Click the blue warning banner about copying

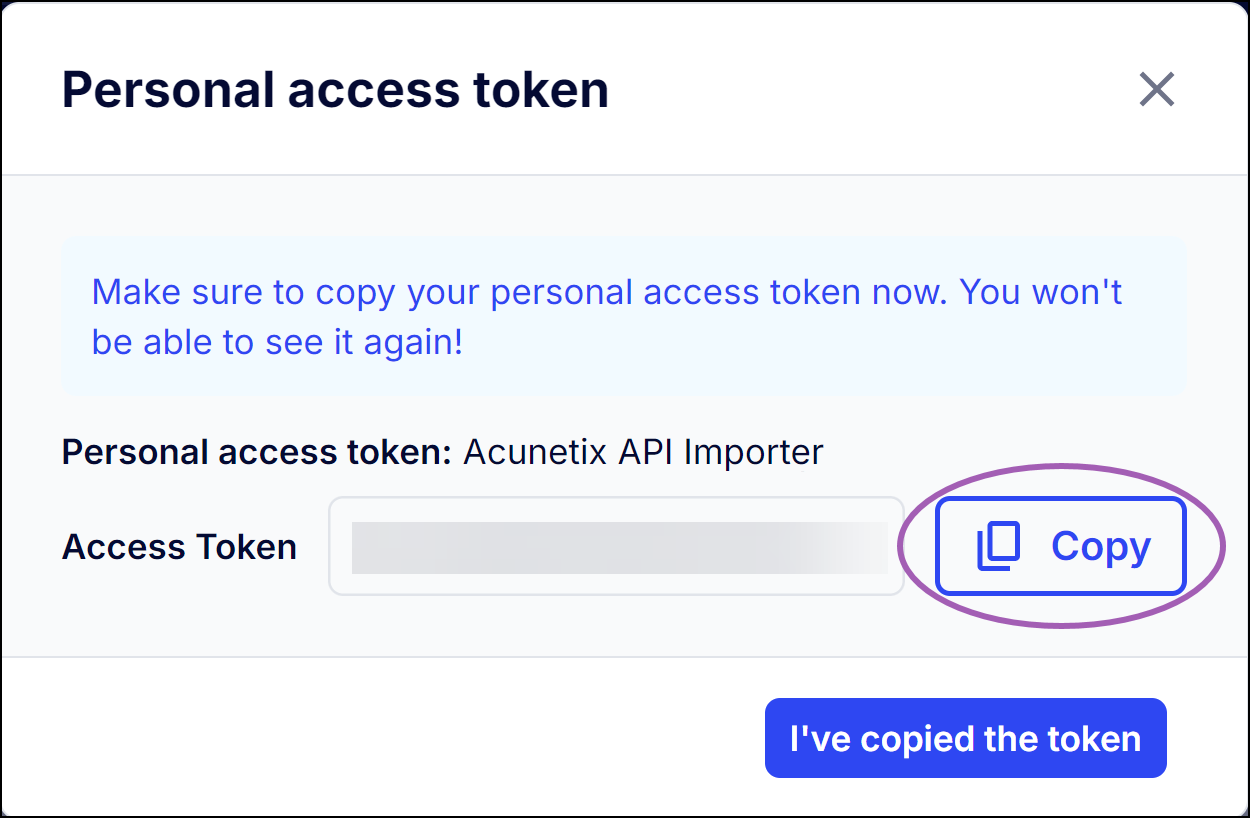[623, 315]
